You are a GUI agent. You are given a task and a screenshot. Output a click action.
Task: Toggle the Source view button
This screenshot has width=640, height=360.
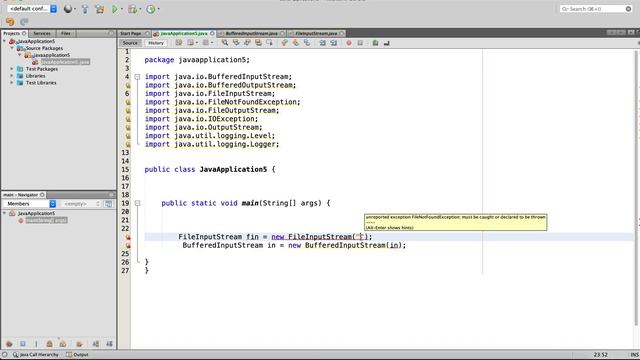pyautogui.click(x=130, y=43)
